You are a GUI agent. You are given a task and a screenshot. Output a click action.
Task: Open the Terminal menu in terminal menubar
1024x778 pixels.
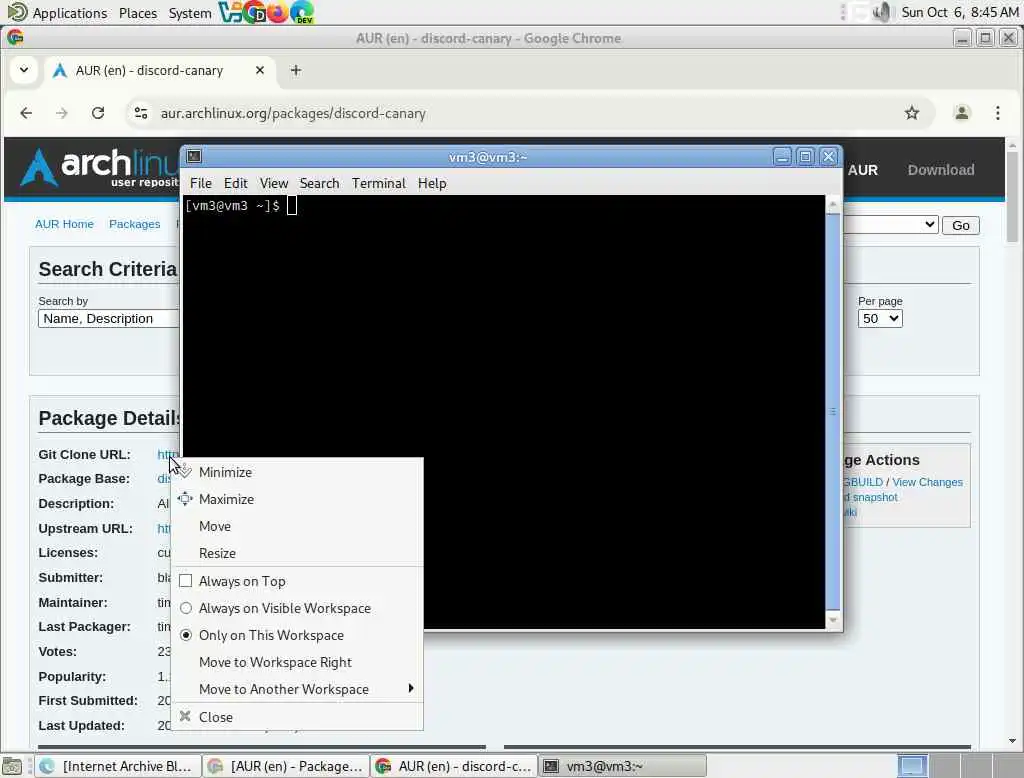tap(379, 184)
